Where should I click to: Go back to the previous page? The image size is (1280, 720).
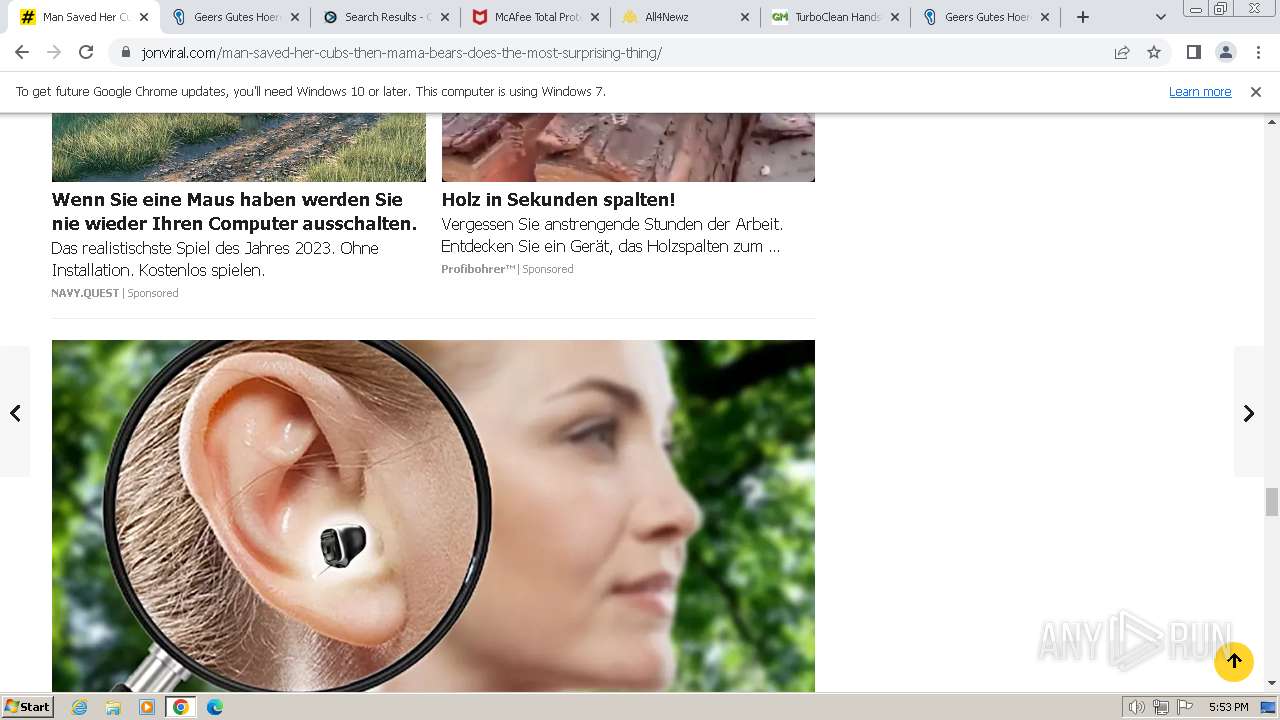click(22, 53)
